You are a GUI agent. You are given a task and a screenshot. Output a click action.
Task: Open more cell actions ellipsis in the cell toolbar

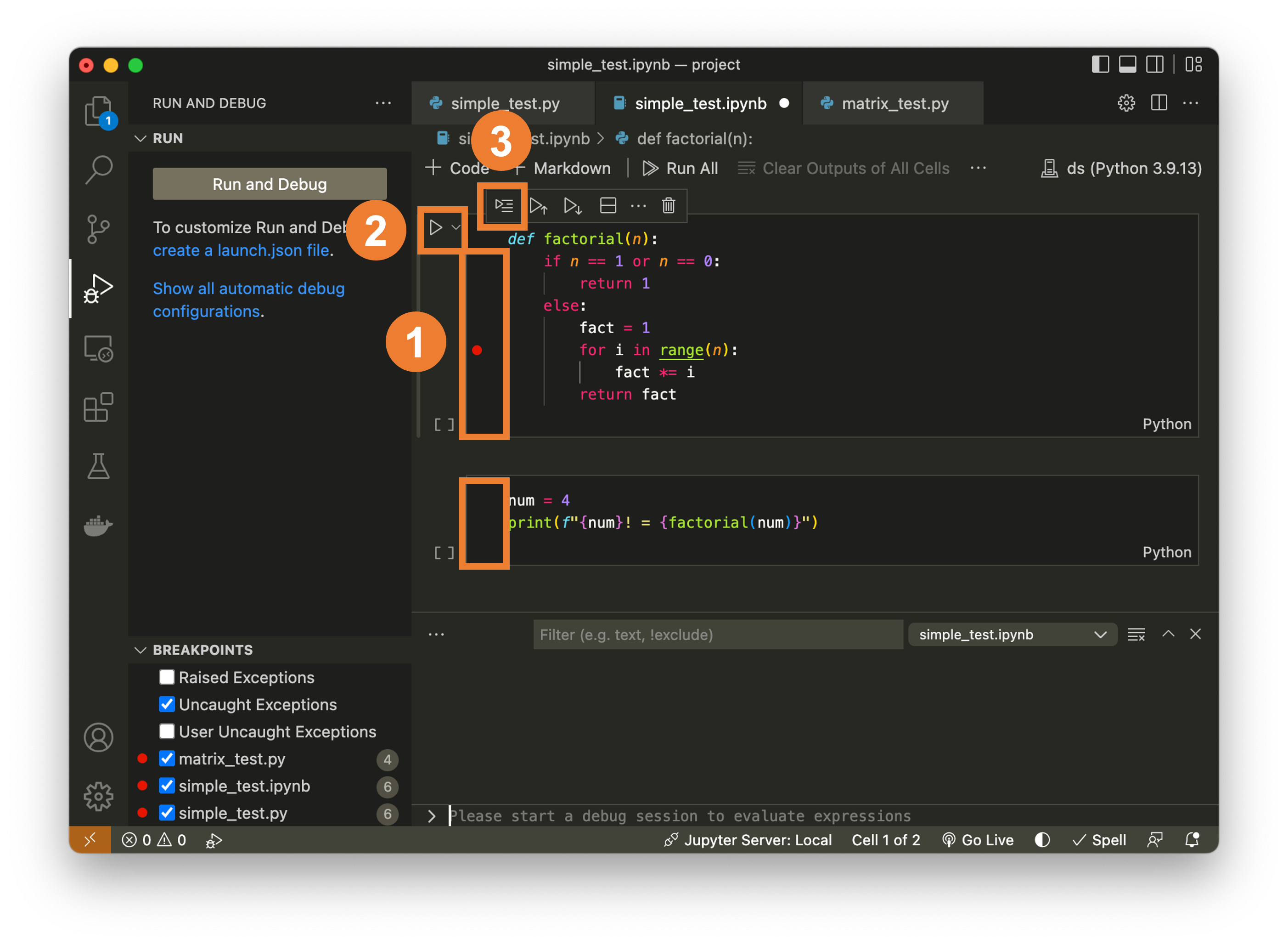pos(638,206)
